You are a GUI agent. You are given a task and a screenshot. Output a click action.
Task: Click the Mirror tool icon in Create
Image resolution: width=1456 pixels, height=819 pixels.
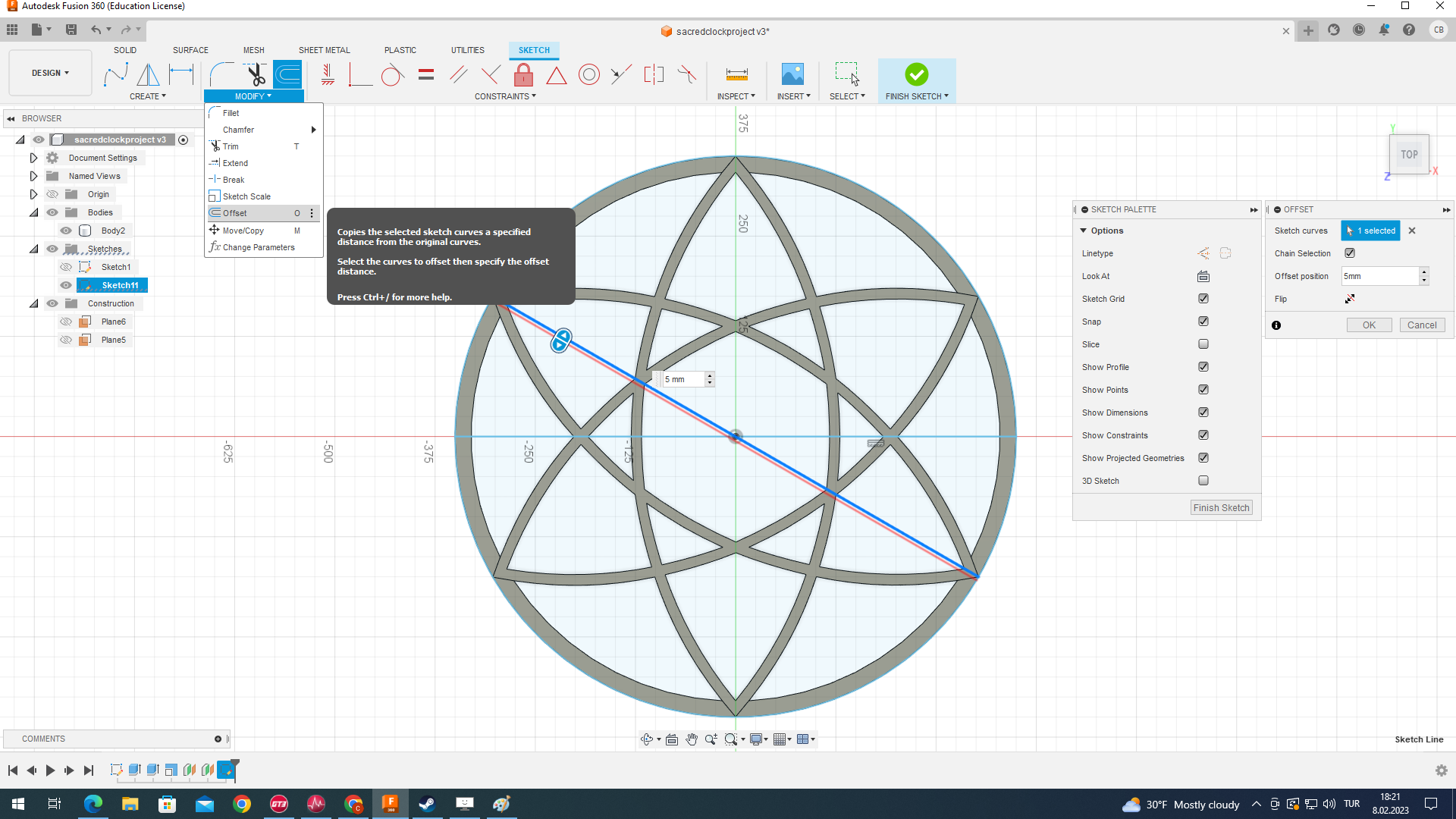coord(148,74)
